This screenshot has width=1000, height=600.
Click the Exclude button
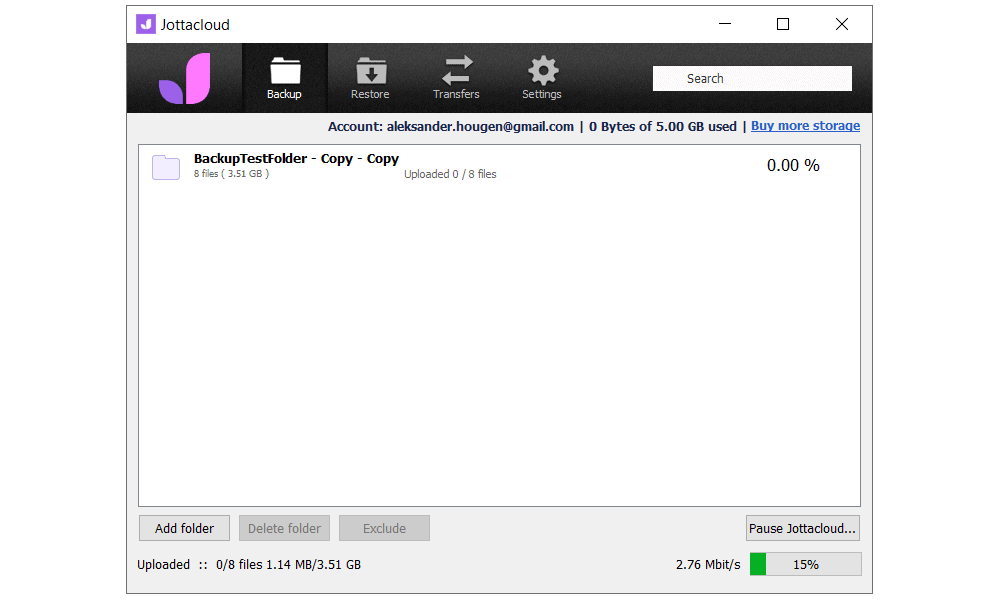(x=385, y=528)
